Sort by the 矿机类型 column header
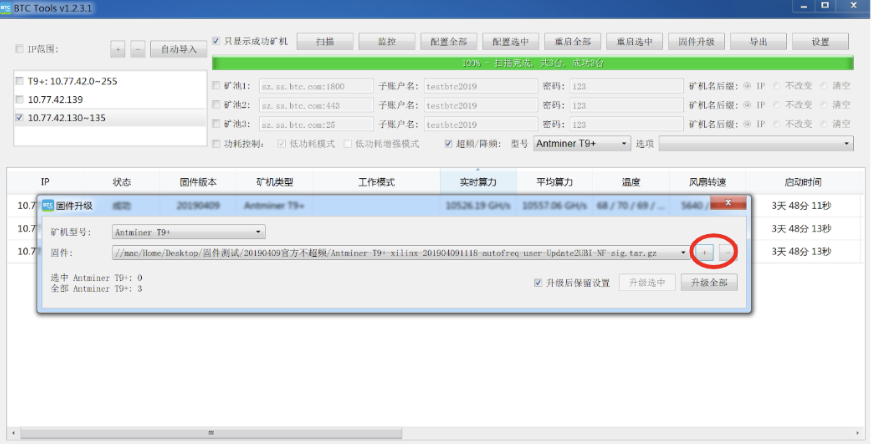This screenshot has width=875, height=444. tap(275, 182)
